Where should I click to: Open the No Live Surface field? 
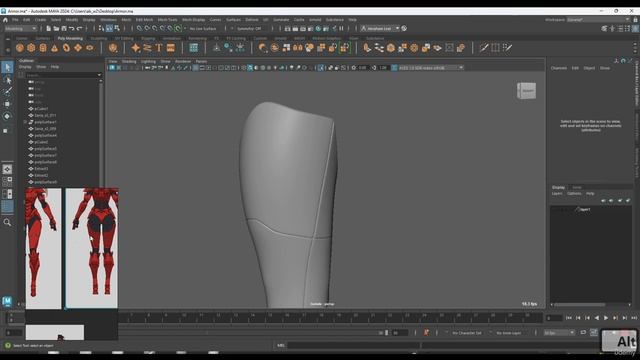click(x=203, y=29)
